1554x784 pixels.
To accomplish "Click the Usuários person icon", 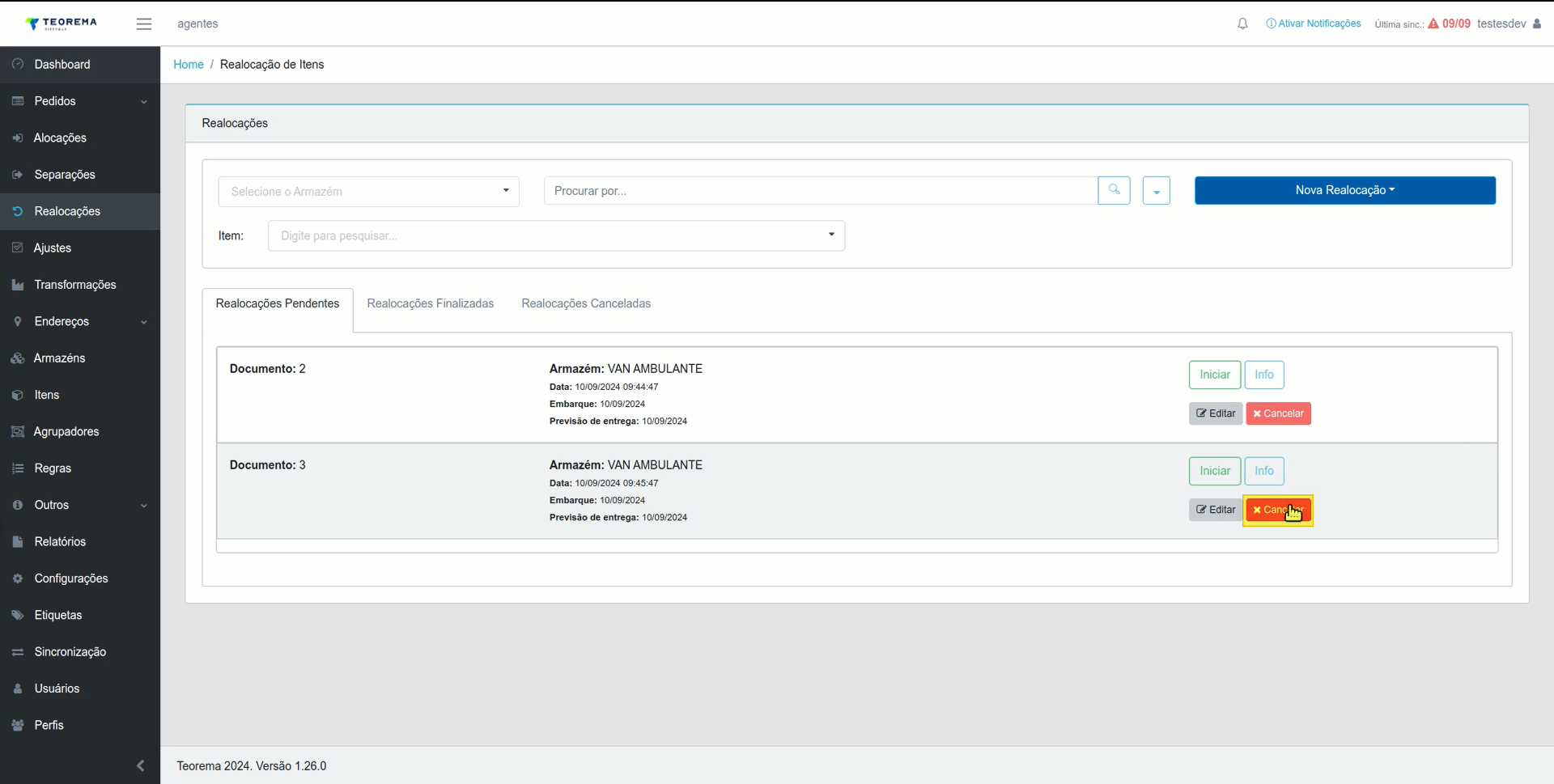I will (x=18, y=689).
